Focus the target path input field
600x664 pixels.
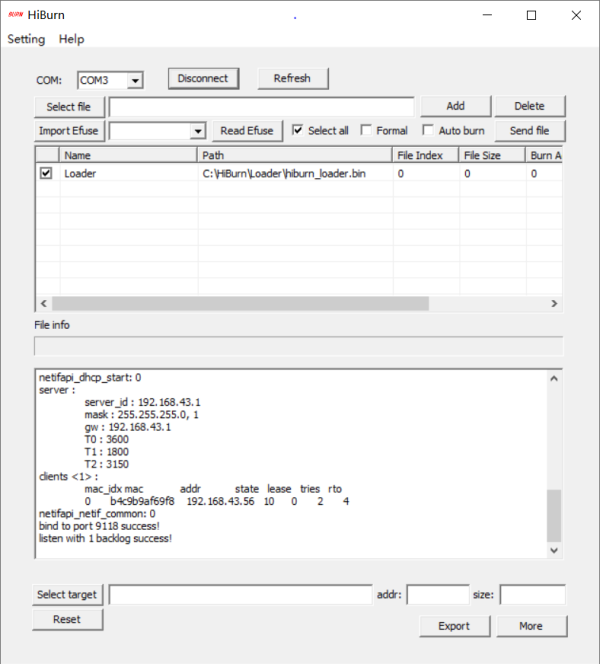241,595
